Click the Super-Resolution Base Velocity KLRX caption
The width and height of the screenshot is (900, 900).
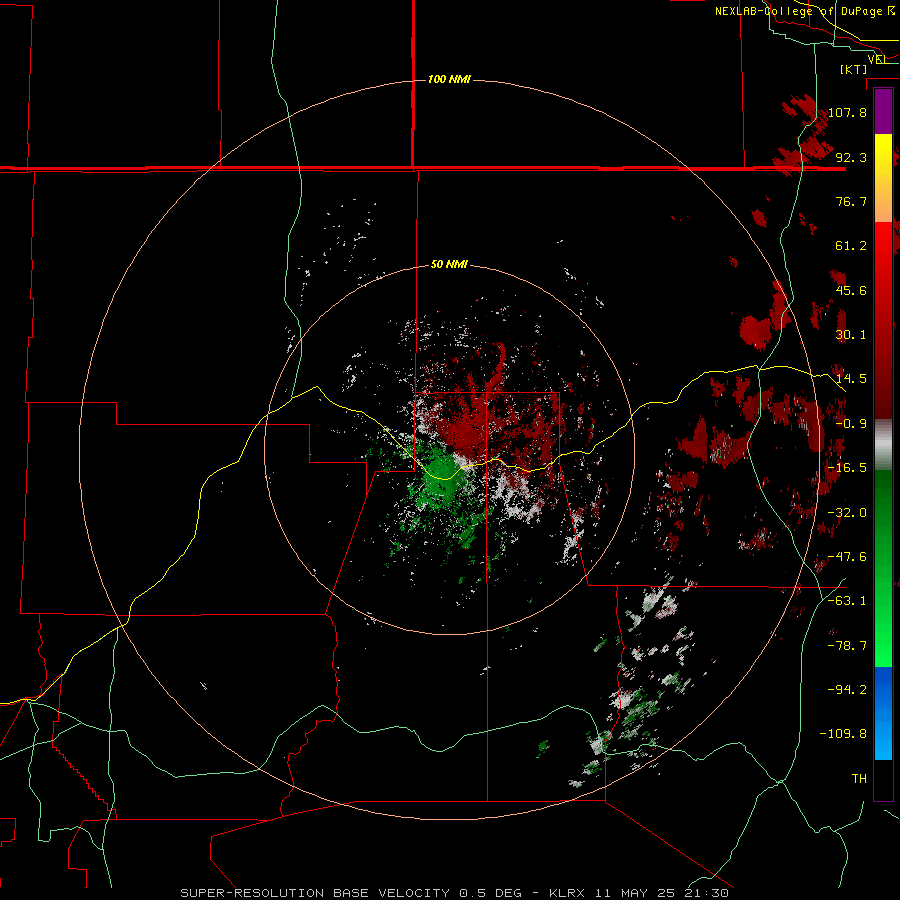point(455,893)
